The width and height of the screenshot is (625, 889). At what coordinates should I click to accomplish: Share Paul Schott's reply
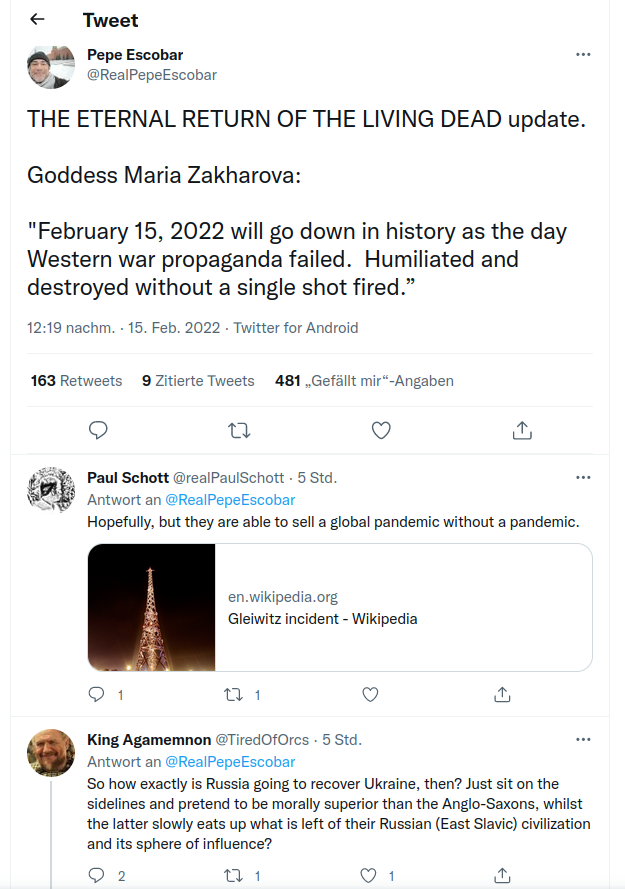pyautogui.click(x=502, y=695)
